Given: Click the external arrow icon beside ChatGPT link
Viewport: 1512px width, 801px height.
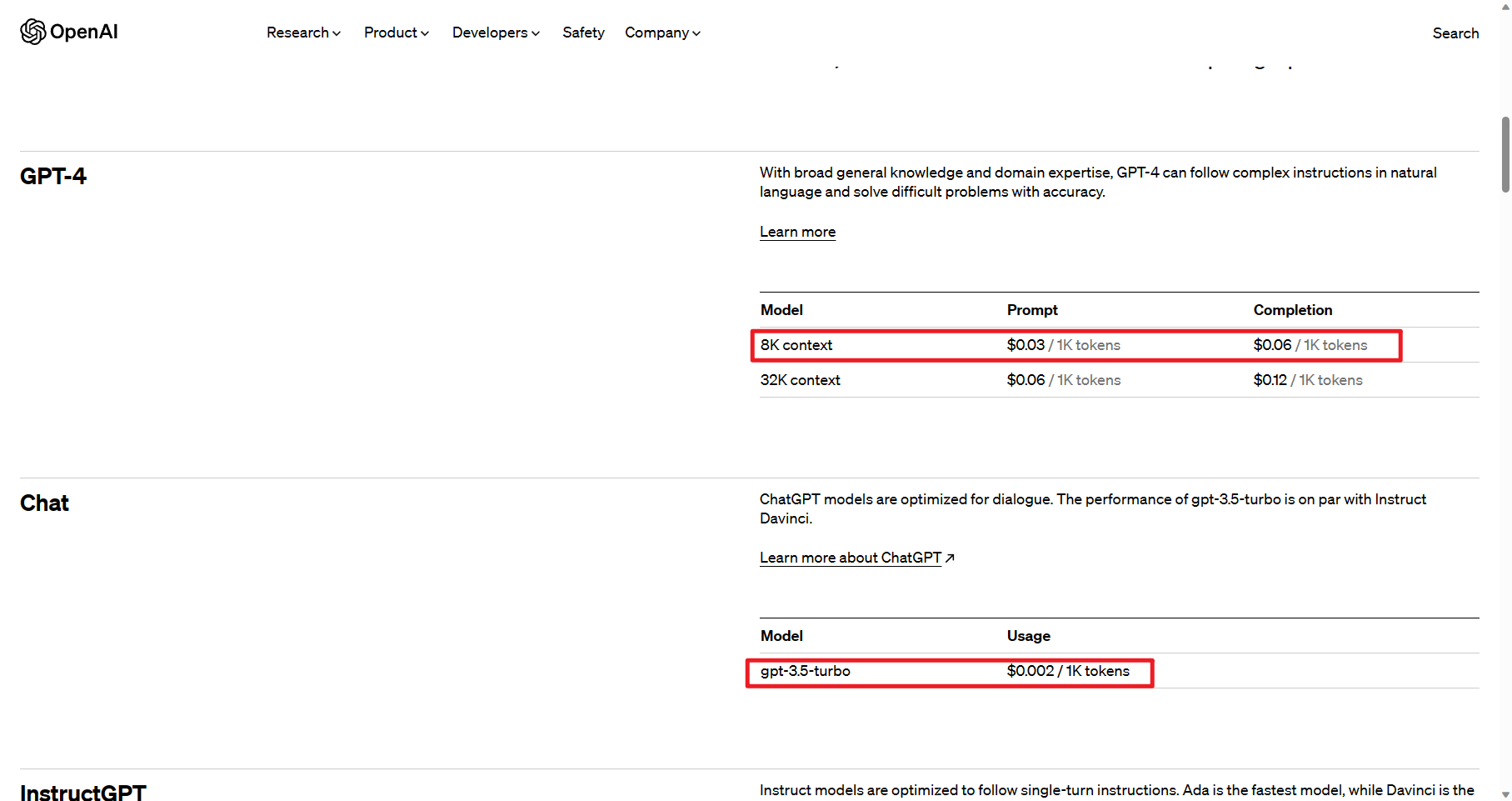Looking at the screenshot, I should pyautogui.click(x=950, y=558).
